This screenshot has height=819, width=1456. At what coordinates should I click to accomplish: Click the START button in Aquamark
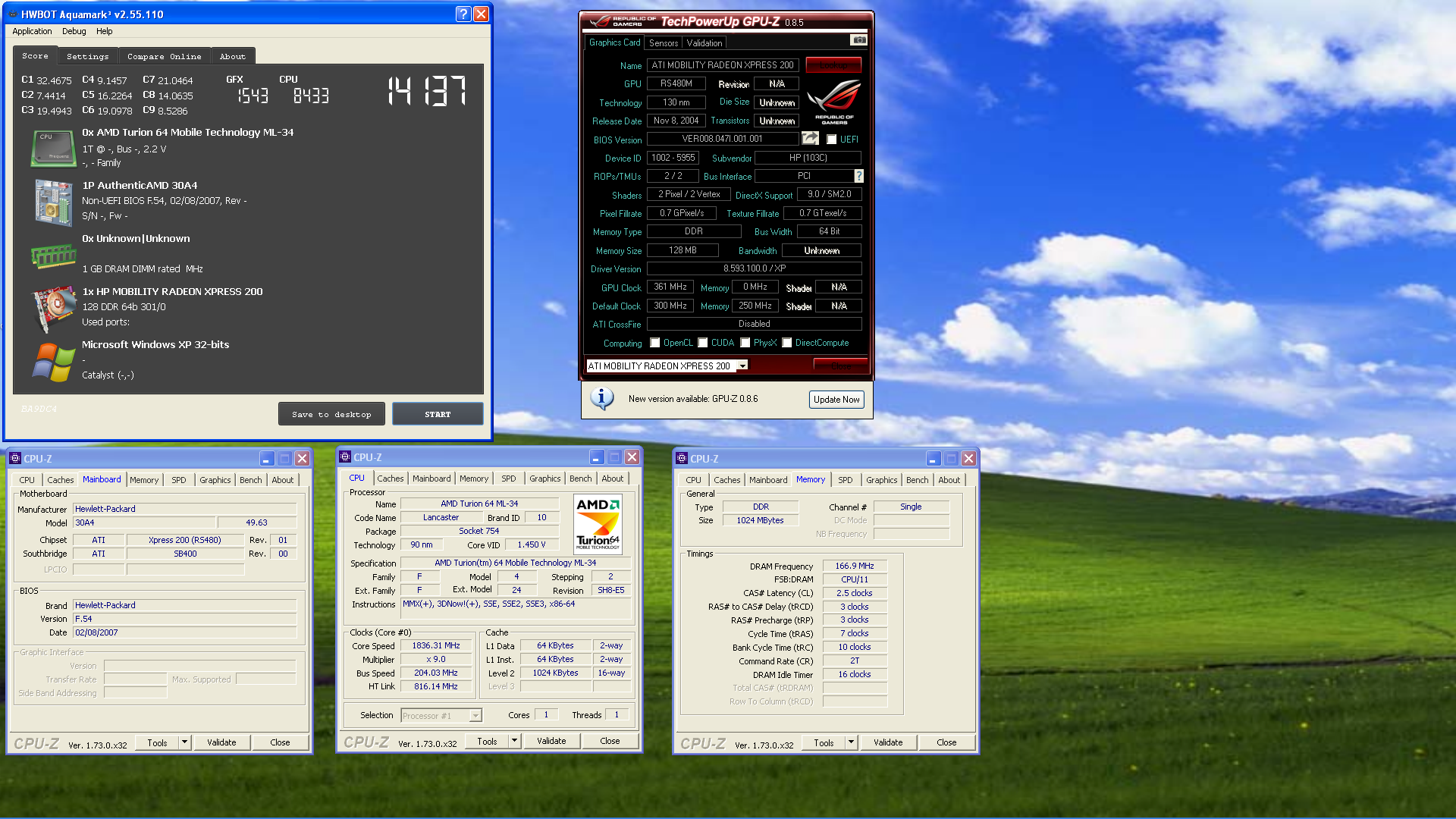point(438,414)
